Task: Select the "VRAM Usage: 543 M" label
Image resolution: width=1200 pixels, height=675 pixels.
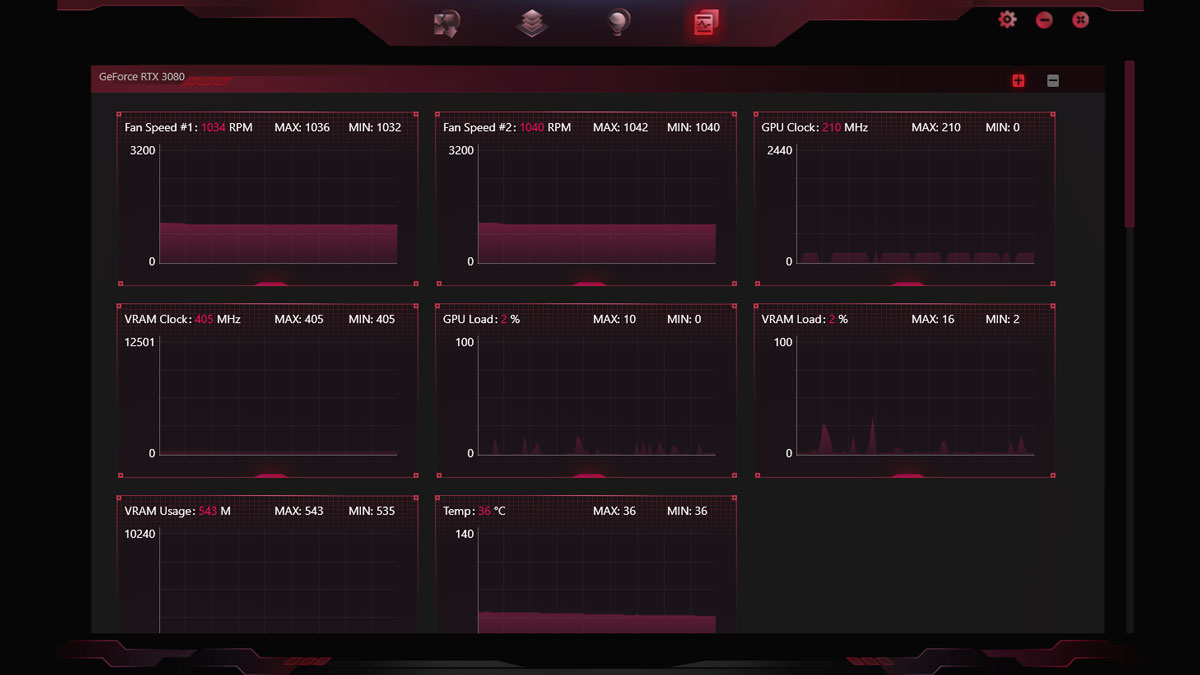Action: tap(178, 512)
